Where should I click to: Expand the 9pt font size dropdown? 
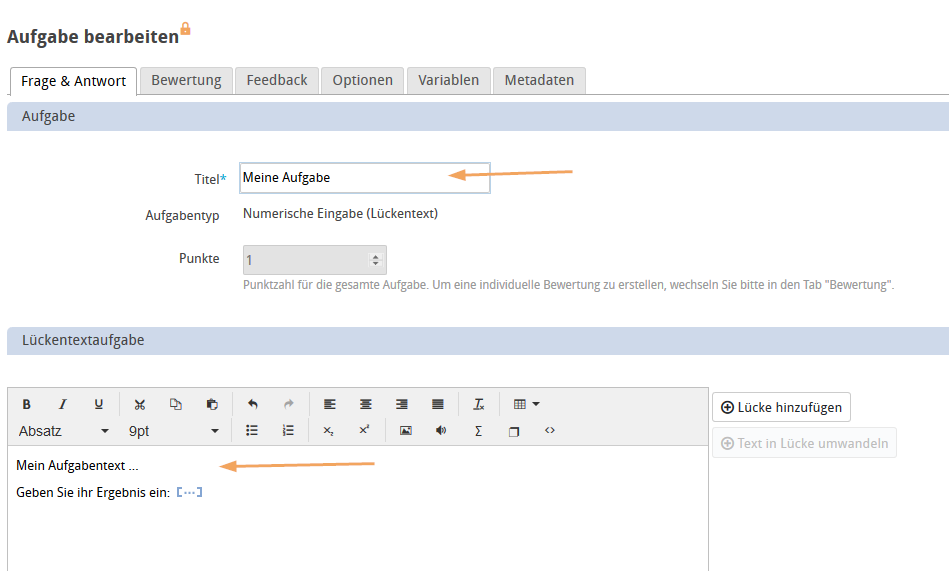(173, 431)
